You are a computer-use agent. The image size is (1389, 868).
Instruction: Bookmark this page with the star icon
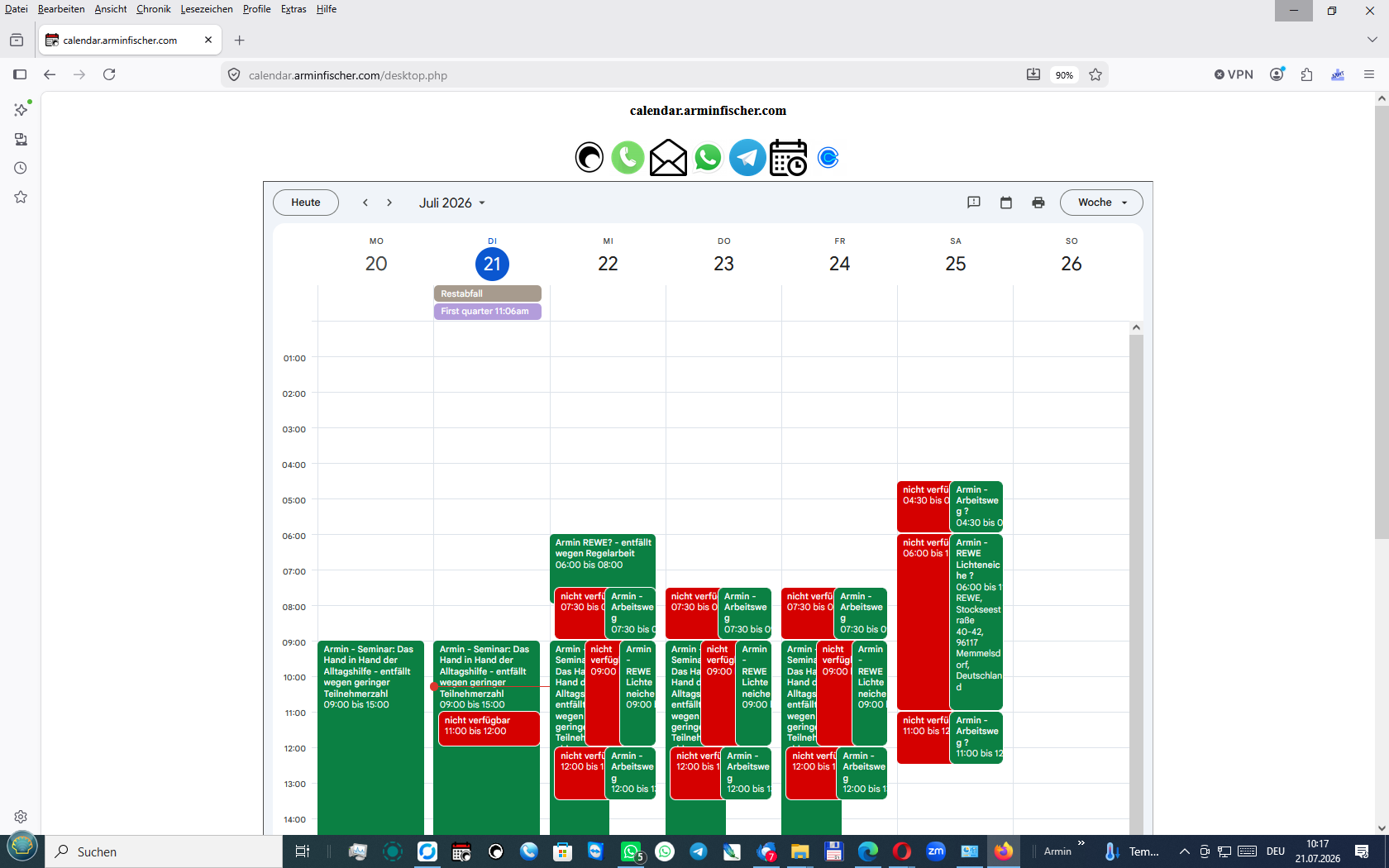click(1095, 74)
